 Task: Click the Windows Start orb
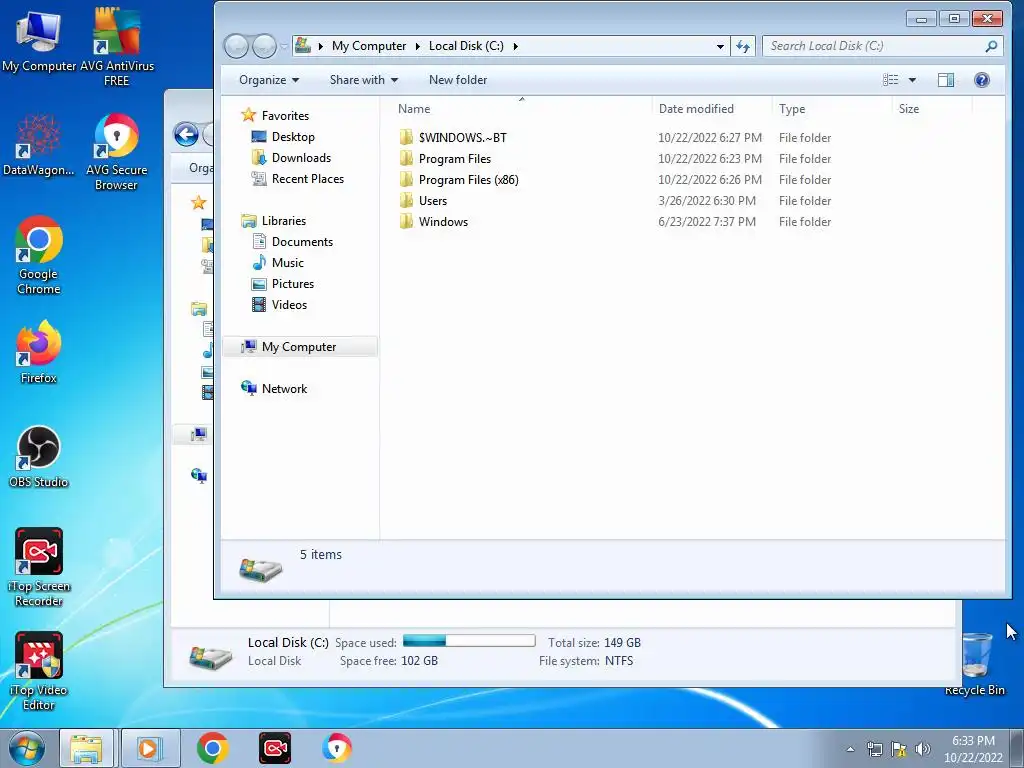click(x=27, y=748)
